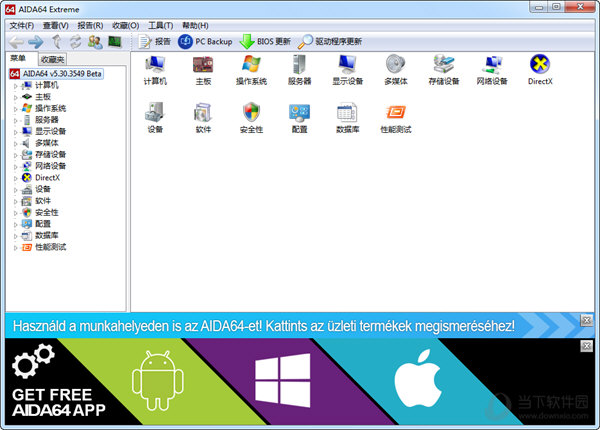
Task: Expand the 服务器 tree node
Action: [16, 121]
